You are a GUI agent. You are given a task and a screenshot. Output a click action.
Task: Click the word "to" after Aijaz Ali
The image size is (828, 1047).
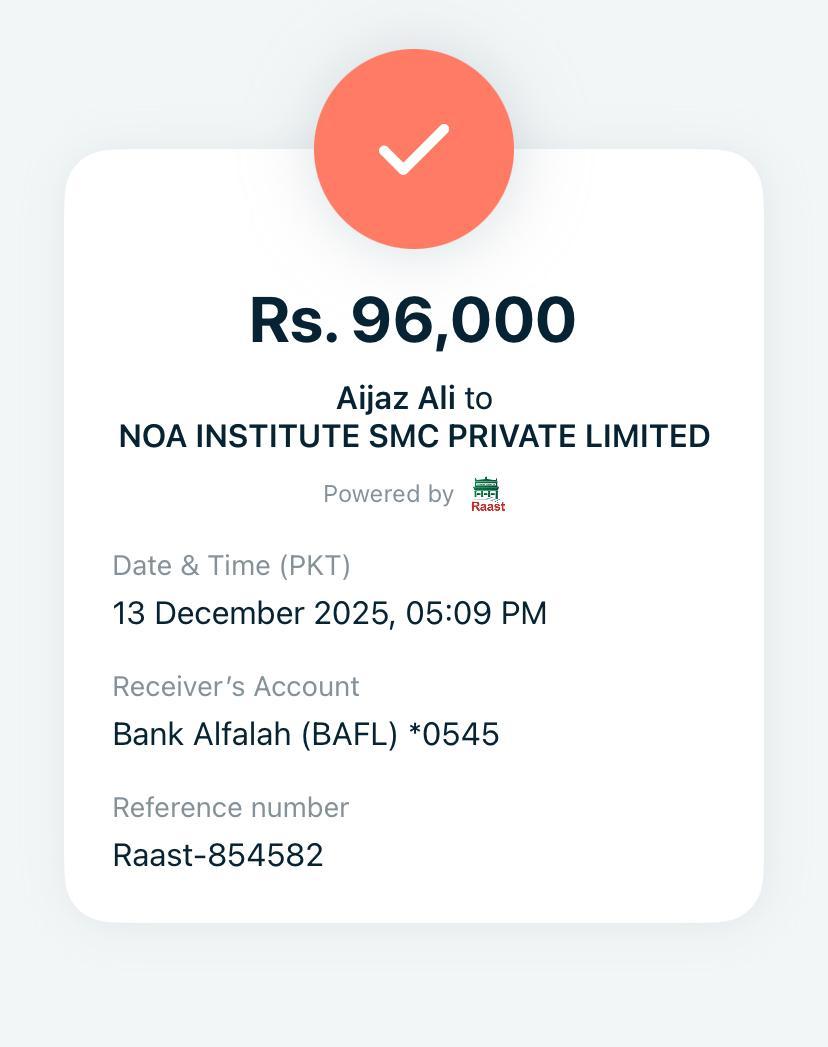pyautogui.click(x=478, y=398)
